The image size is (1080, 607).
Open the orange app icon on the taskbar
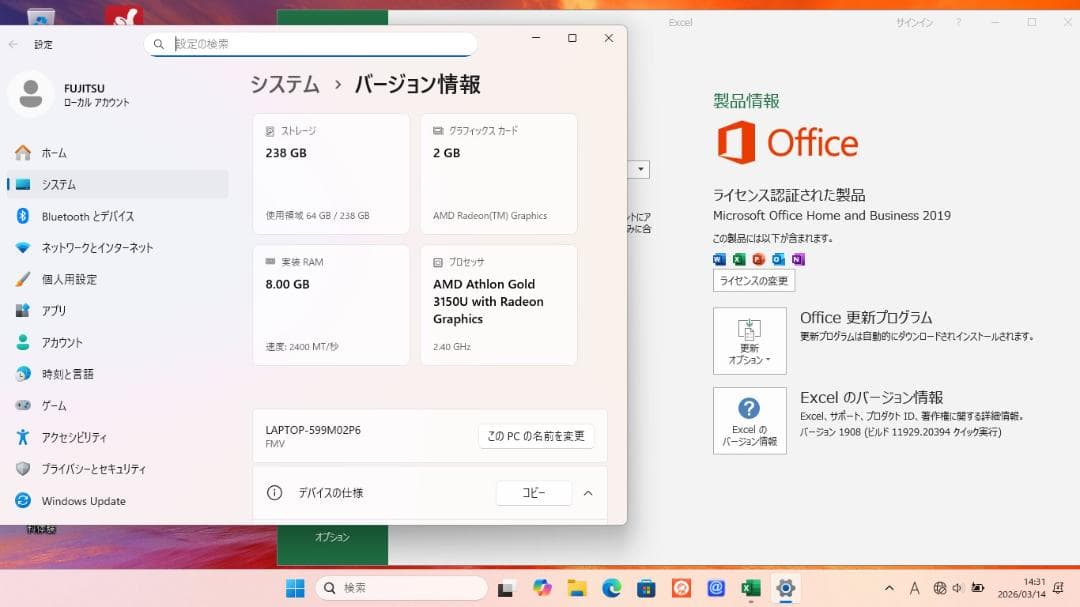click(x=681, y=588)
